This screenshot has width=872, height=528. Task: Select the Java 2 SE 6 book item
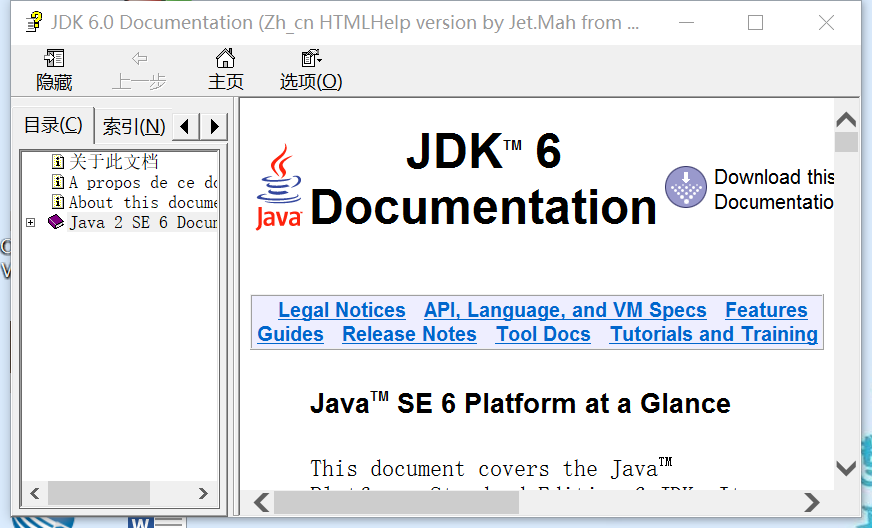(x=143, y=223)
